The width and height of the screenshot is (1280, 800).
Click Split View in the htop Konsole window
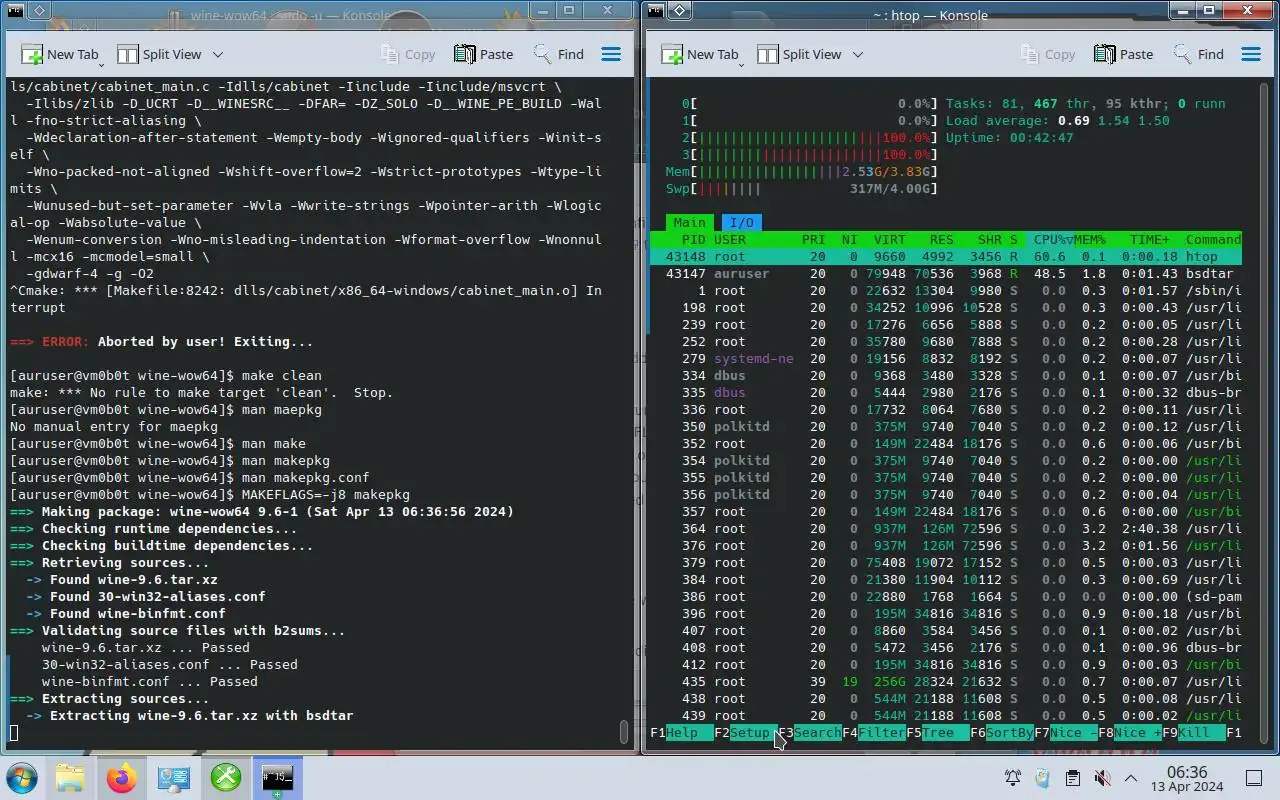800,54
